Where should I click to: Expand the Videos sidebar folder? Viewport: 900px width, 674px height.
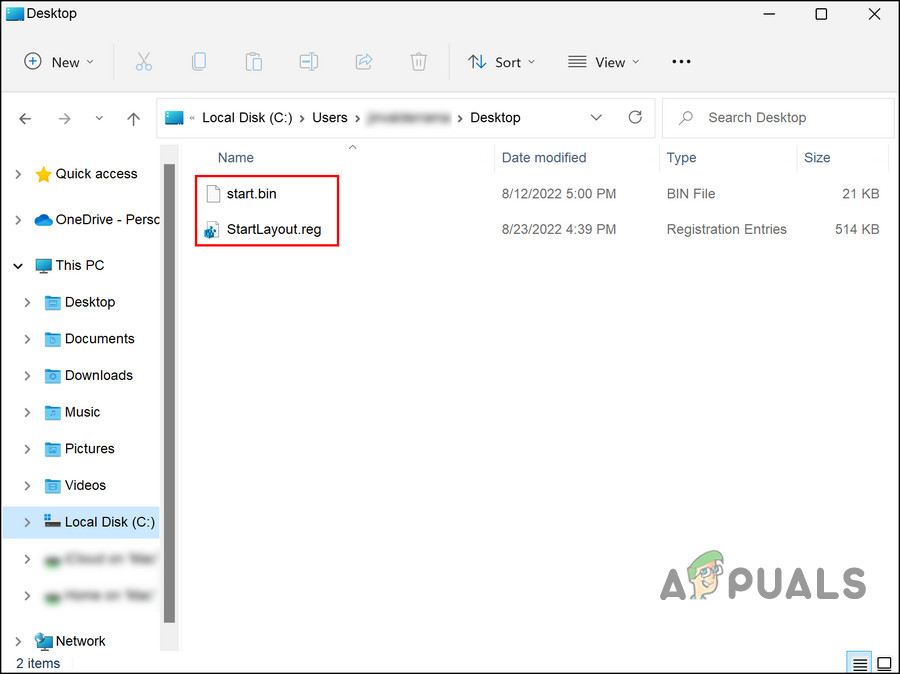point(27,486)
